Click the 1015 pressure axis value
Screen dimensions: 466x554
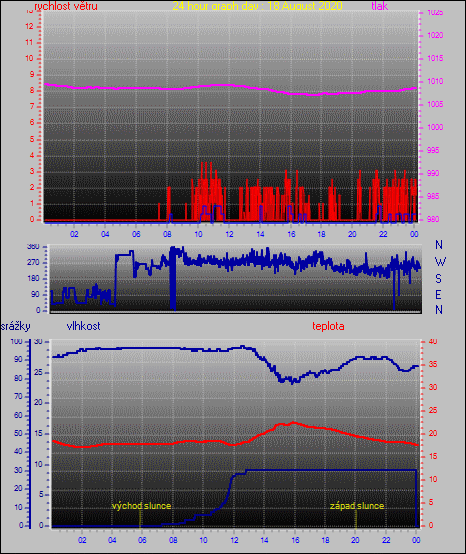click(435, 58)
